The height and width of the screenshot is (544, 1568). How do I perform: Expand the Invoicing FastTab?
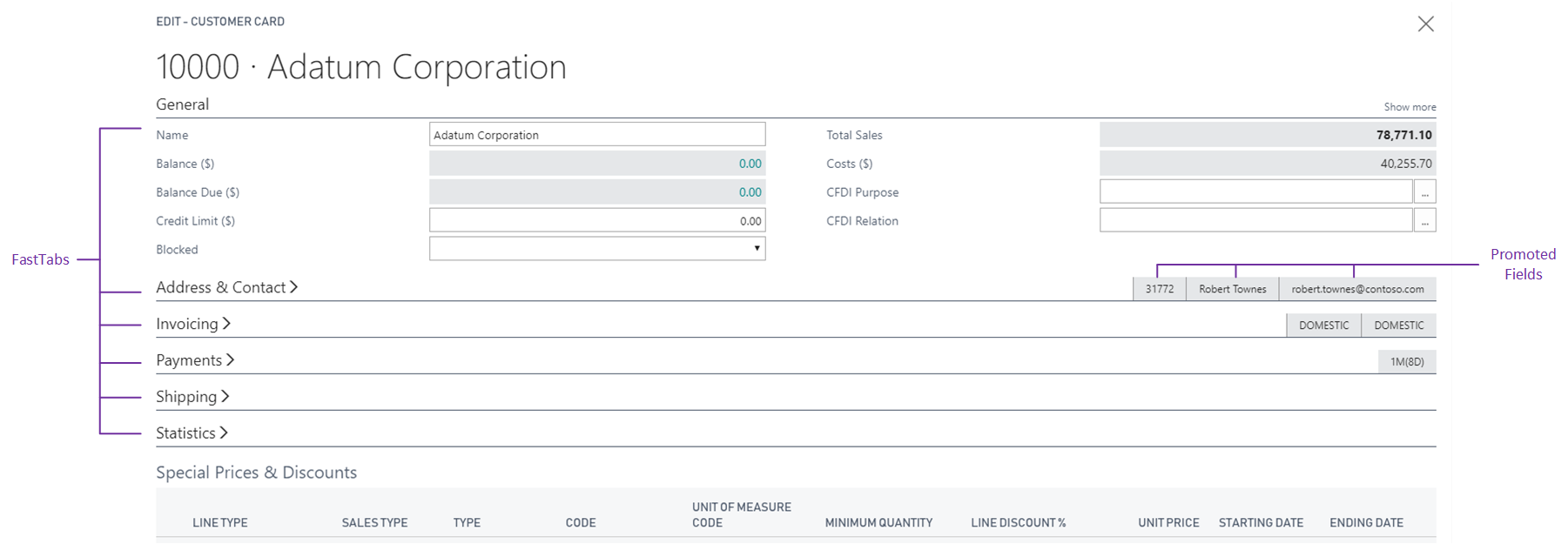(x=193, y=324)
